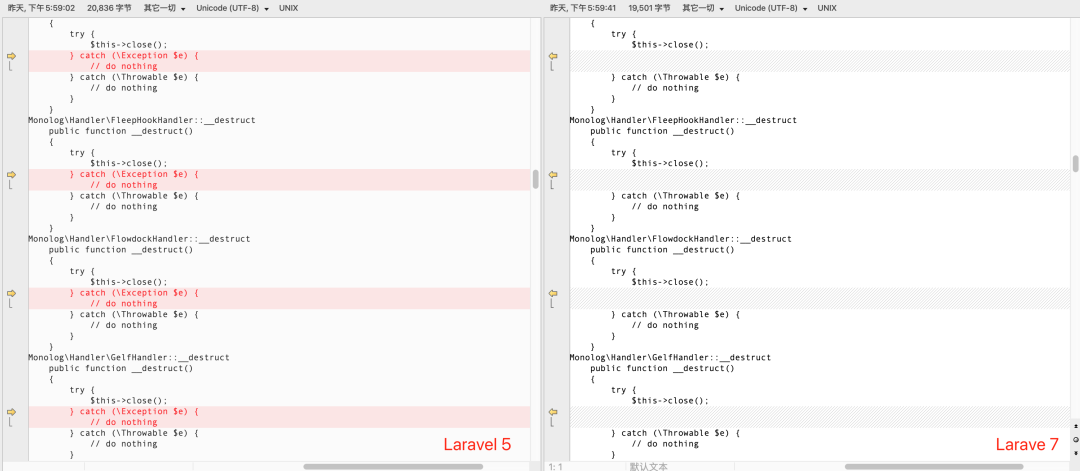This screenshot has width=1080, height=471.
Task: Click left pane vertical scrollbar thumb
Action: point(535,179)
